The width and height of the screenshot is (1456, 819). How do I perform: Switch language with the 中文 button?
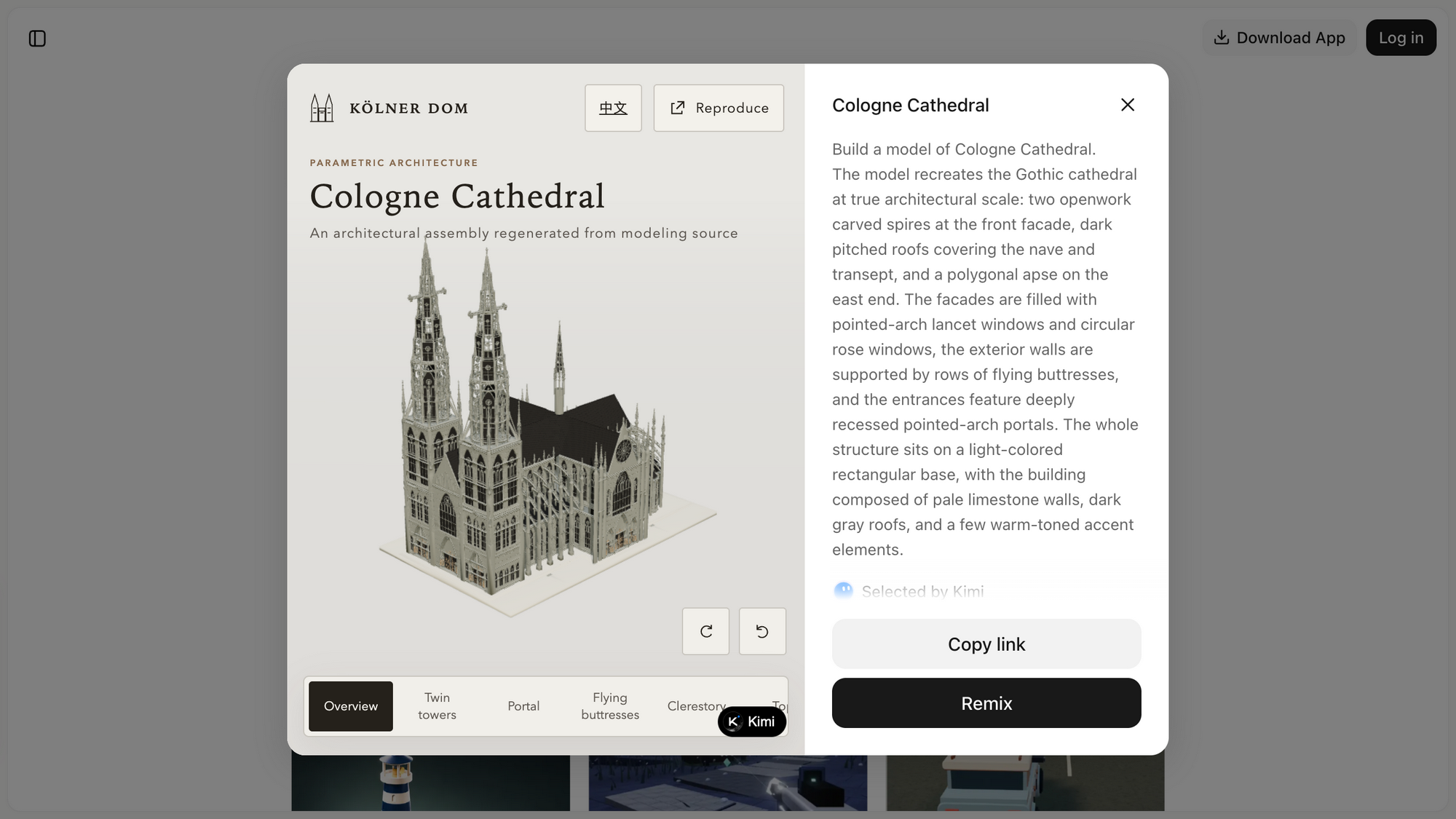(x=613, y=108)
